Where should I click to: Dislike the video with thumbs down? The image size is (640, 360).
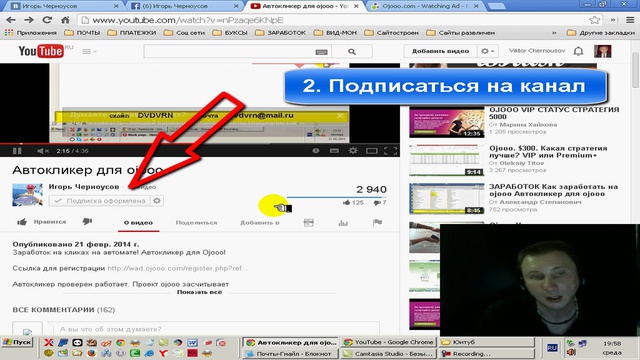87,222
